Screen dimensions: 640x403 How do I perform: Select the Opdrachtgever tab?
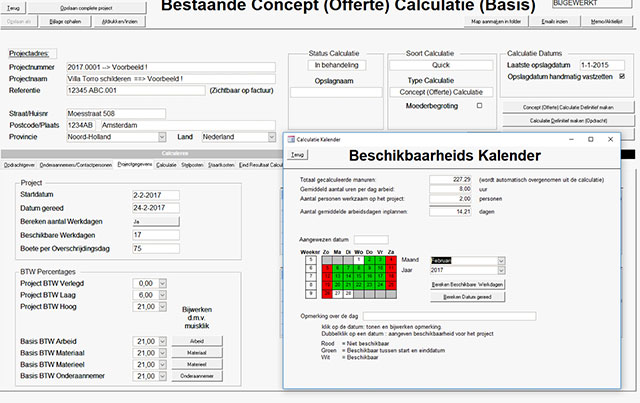point(19,163)
